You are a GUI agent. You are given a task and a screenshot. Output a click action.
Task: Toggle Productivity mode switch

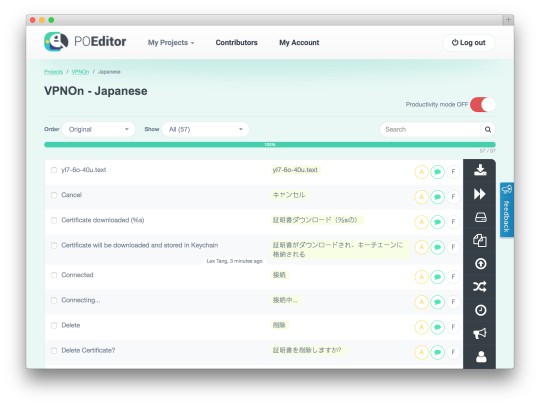tap(482, 105)
